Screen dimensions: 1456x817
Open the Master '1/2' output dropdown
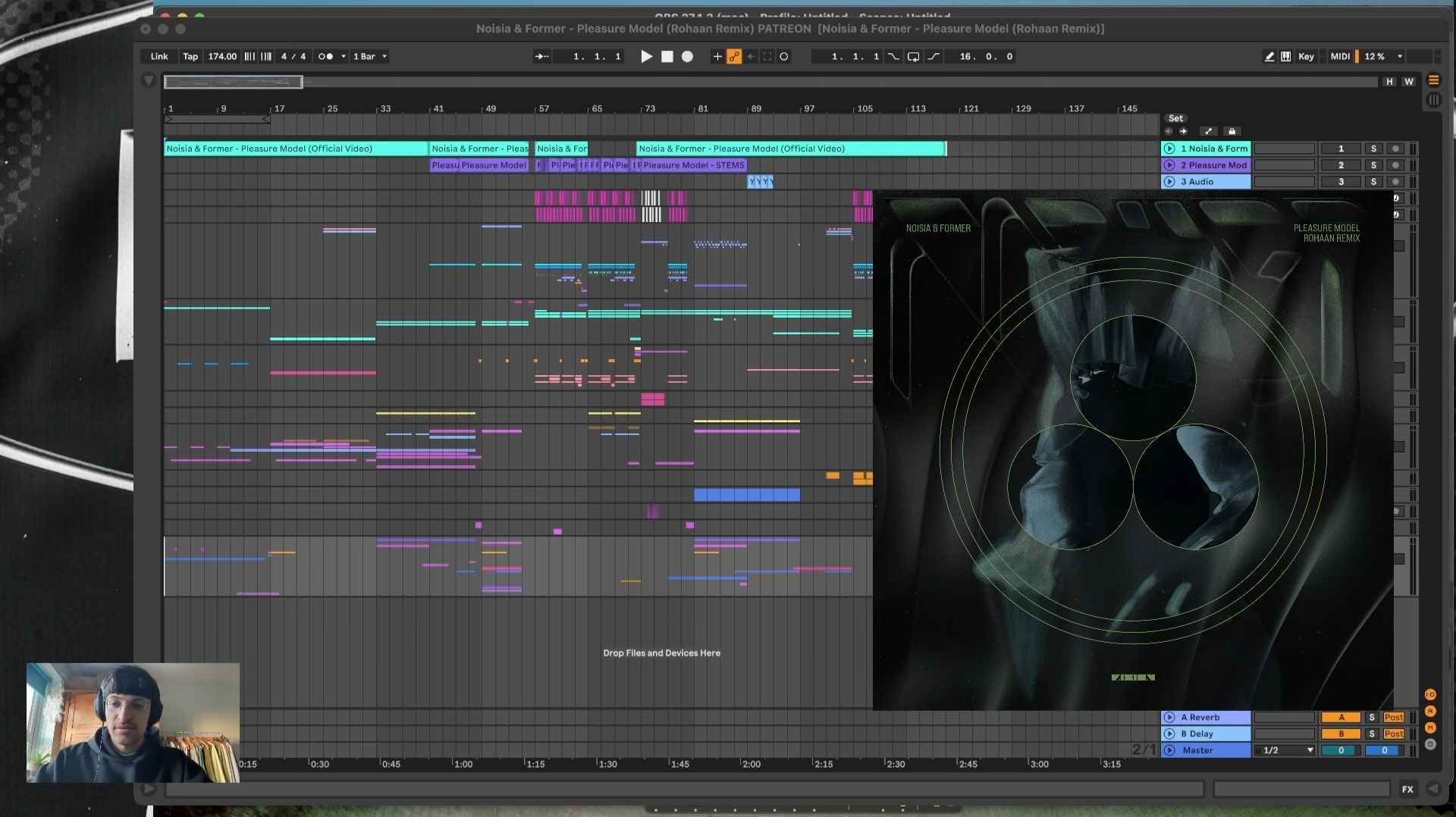click(1285, 750)
